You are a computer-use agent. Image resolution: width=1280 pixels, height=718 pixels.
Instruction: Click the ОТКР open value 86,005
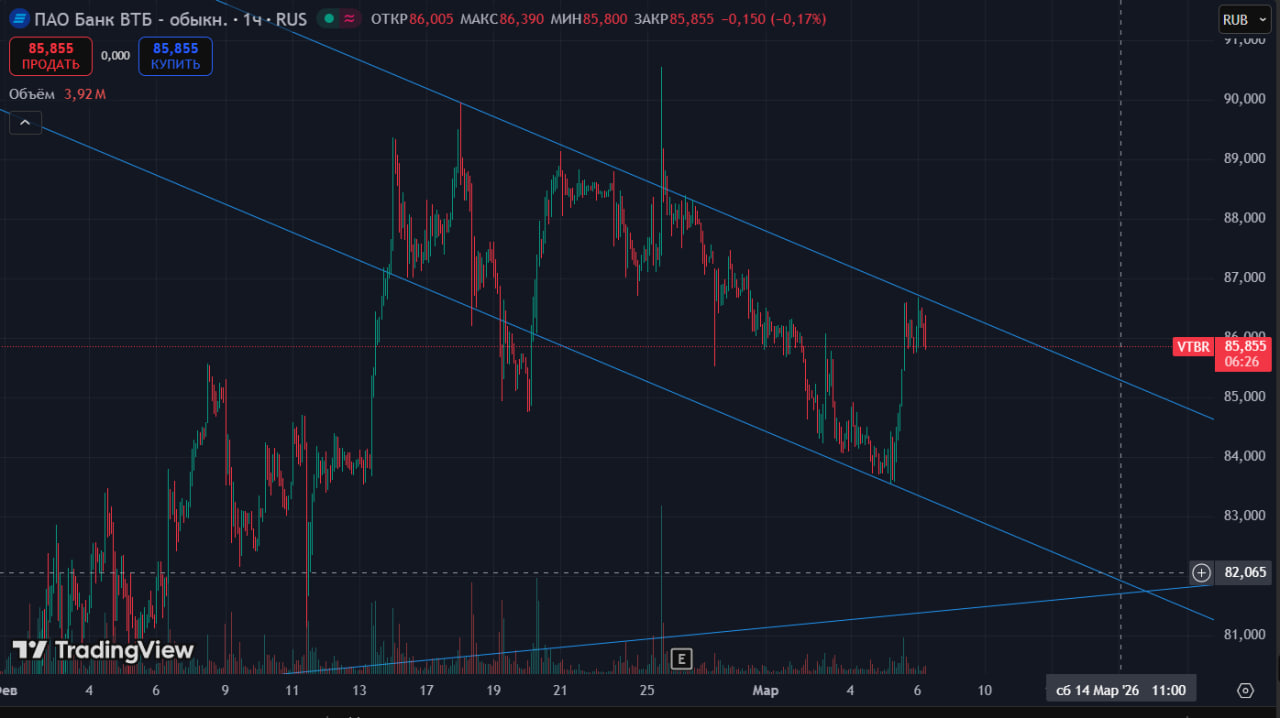[x=431, y=19]
